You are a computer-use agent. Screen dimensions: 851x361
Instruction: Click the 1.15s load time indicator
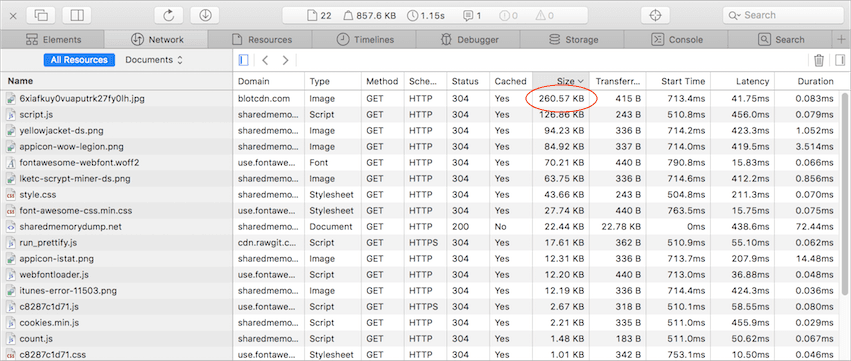click(426, 16)
